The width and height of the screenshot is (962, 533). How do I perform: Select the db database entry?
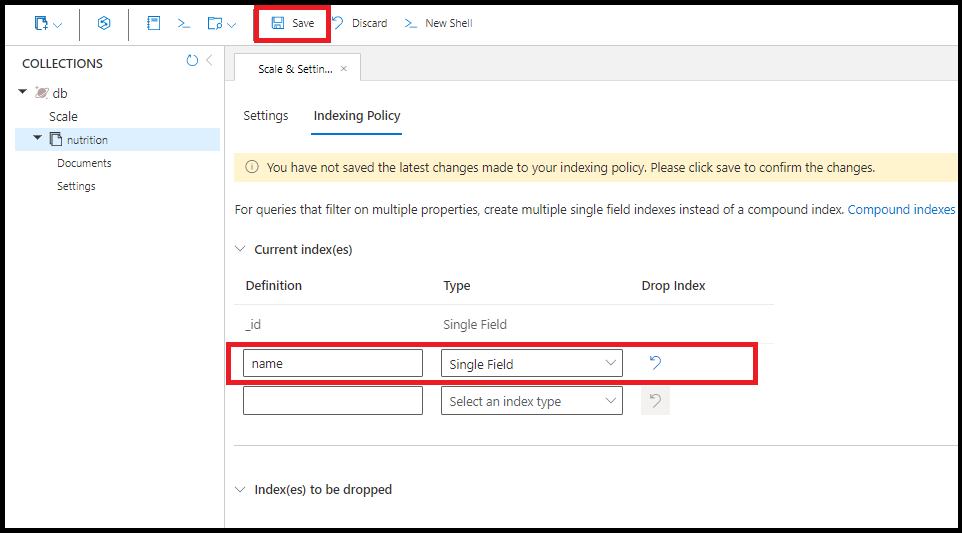click(60, 93)
